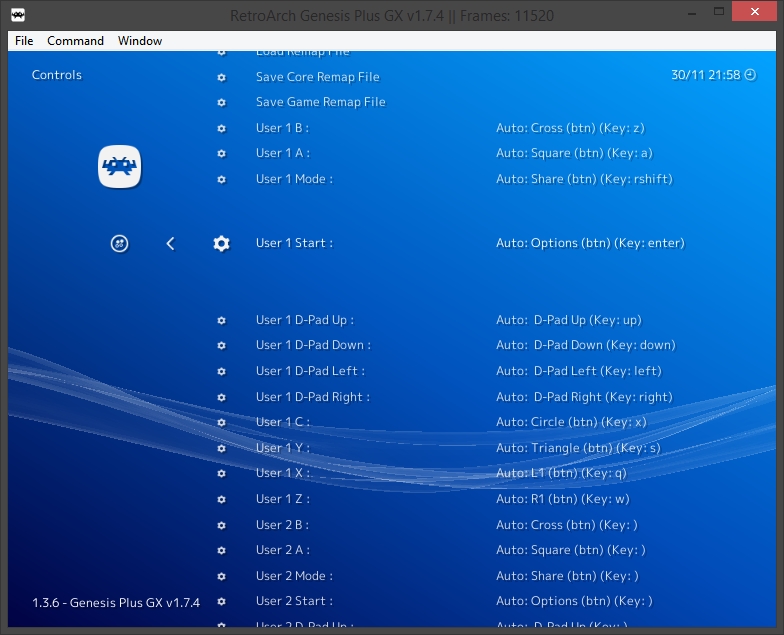
Task: Select the User 2 A entry
Action: coord(283,550)
